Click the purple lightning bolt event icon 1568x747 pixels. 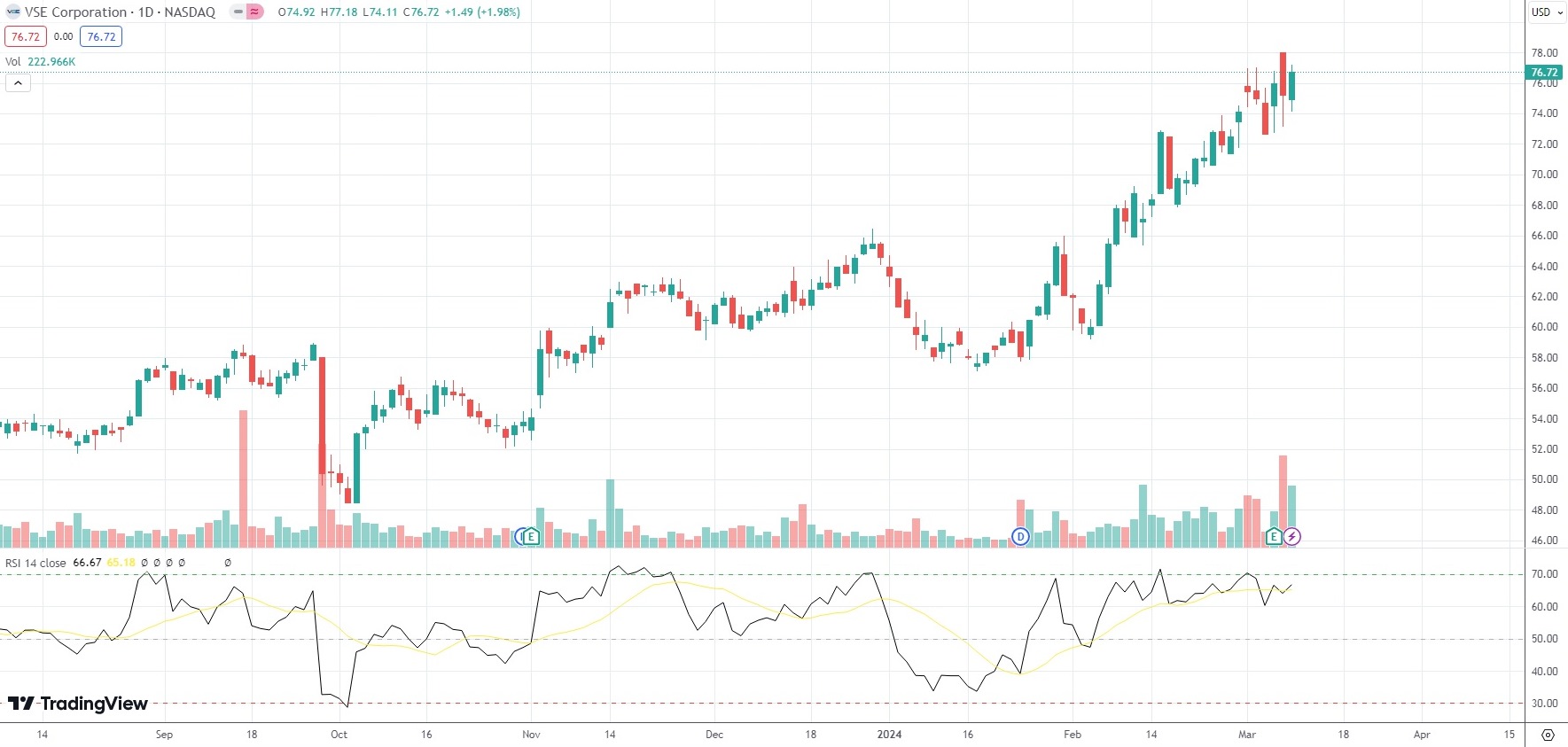(x=1292, y=536)
